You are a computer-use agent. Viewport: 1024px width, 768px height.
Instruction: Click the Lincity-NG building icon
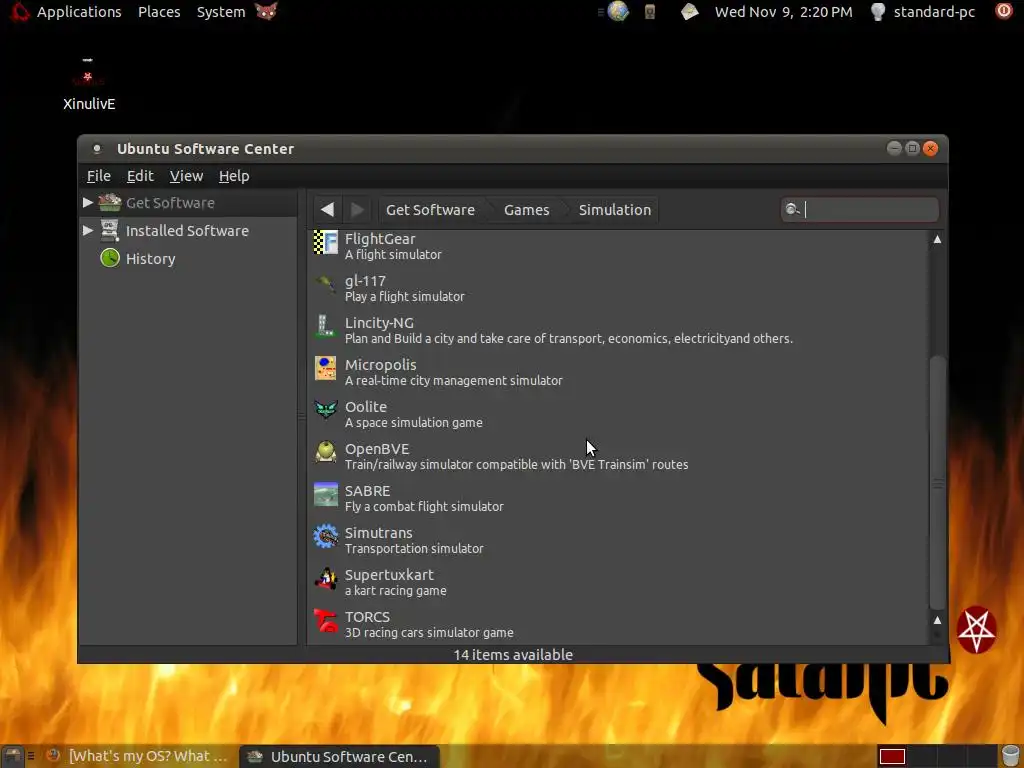pos(325,326)
